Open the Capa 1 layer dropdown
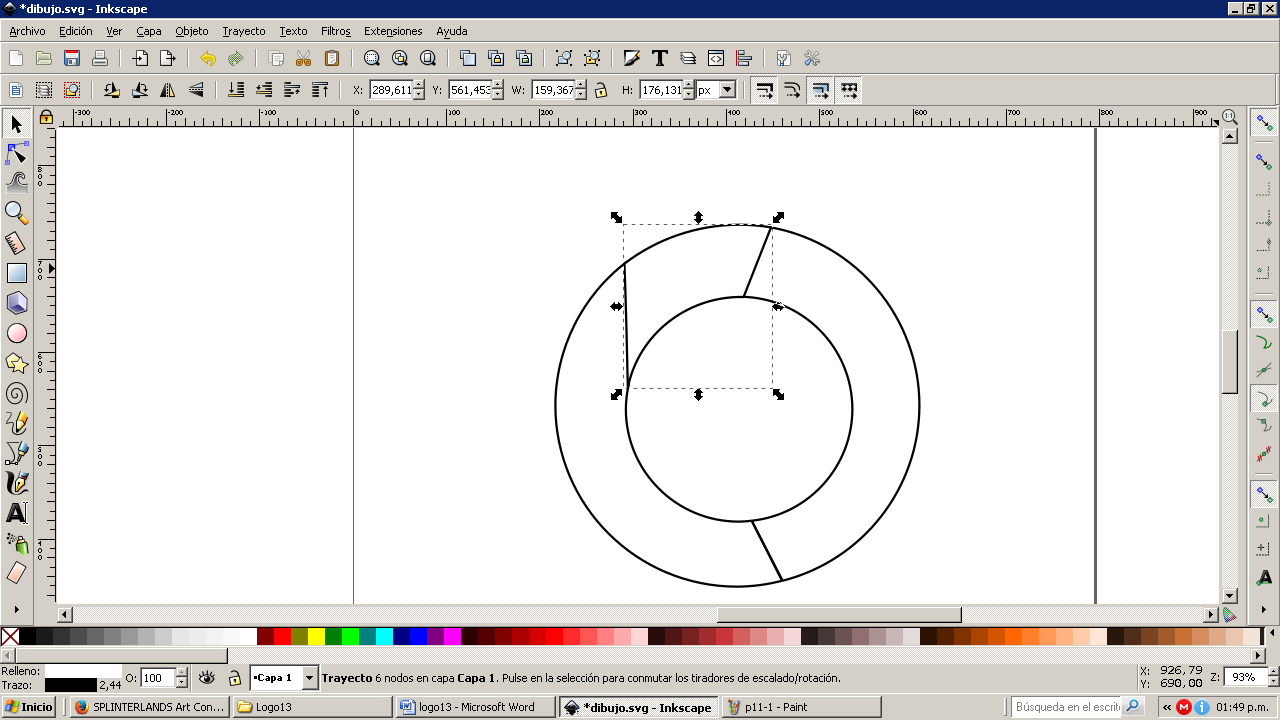 click(x=309, y=678)
